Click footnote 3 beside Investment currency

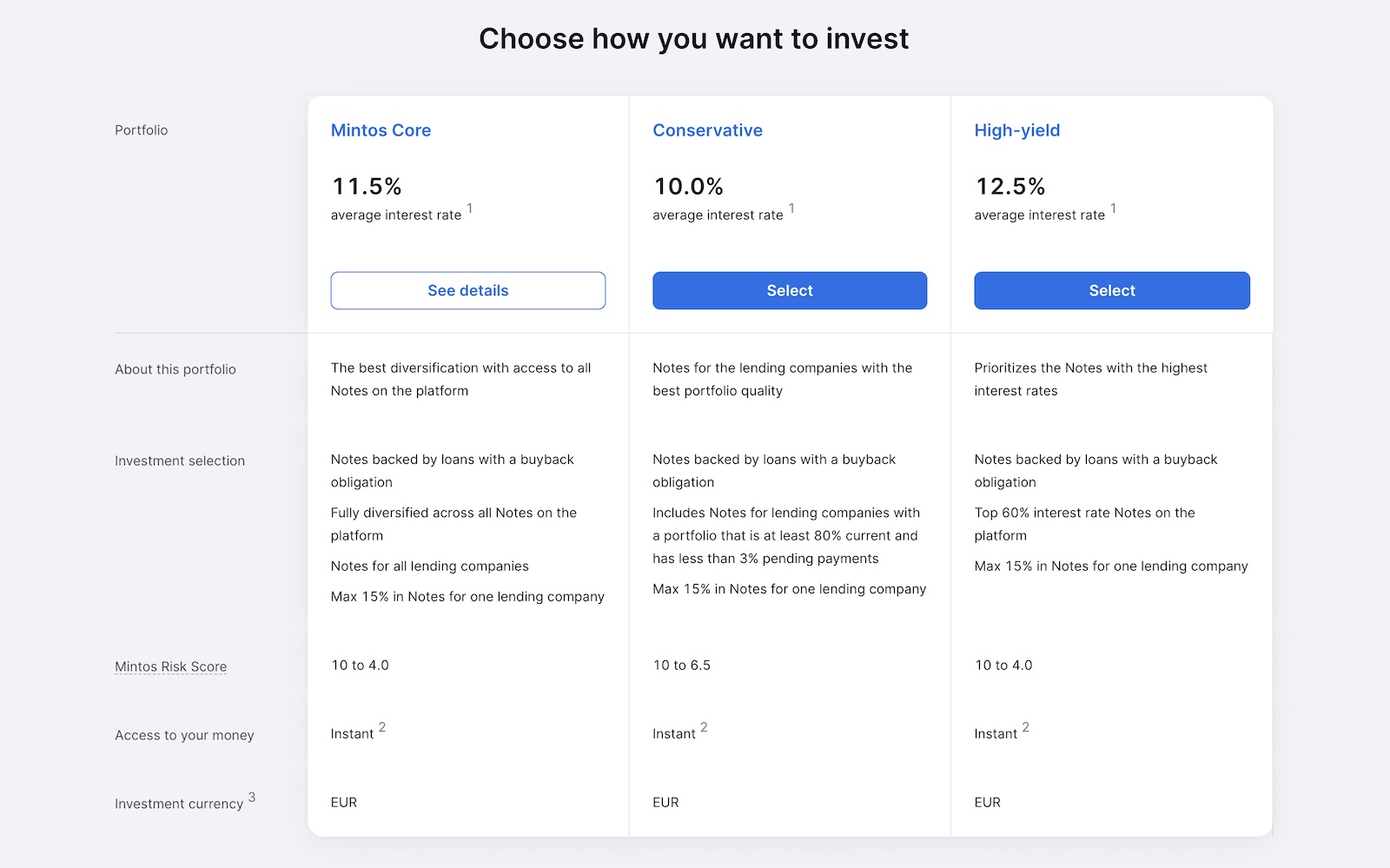pyautogui.click(x=252, y=797)
